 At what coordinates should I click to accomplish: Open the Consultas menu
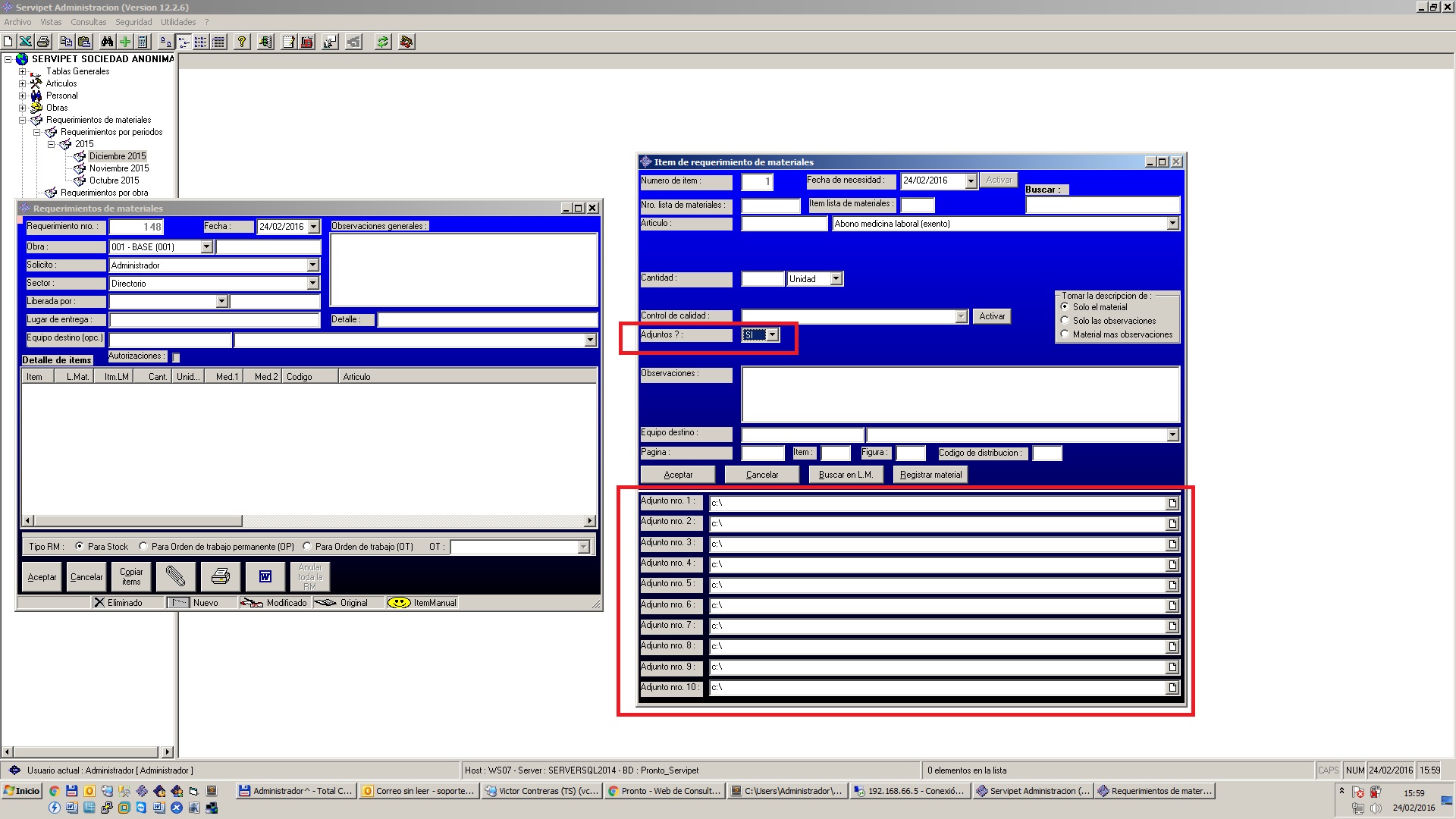coord(89,22)
